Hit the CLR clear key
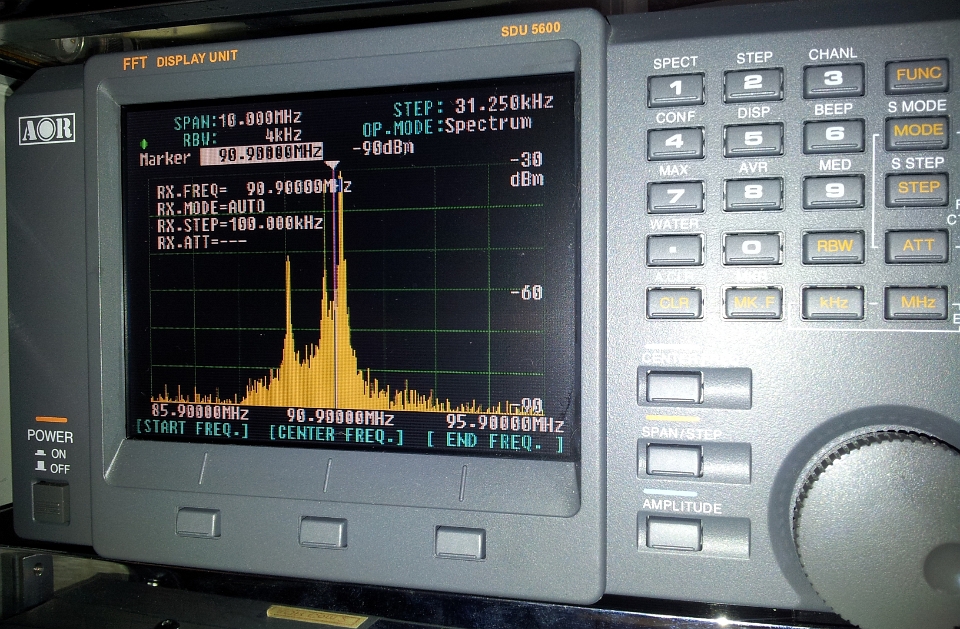Viewport: 960px width, 629px height. click(675, 303)
